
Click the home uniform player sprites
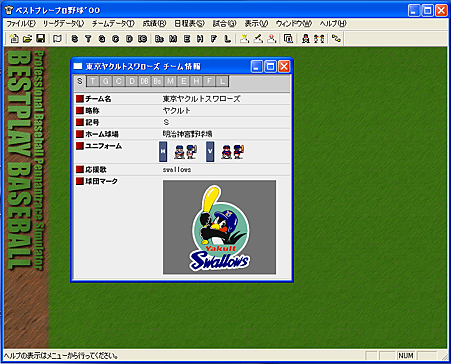point(186,152)
